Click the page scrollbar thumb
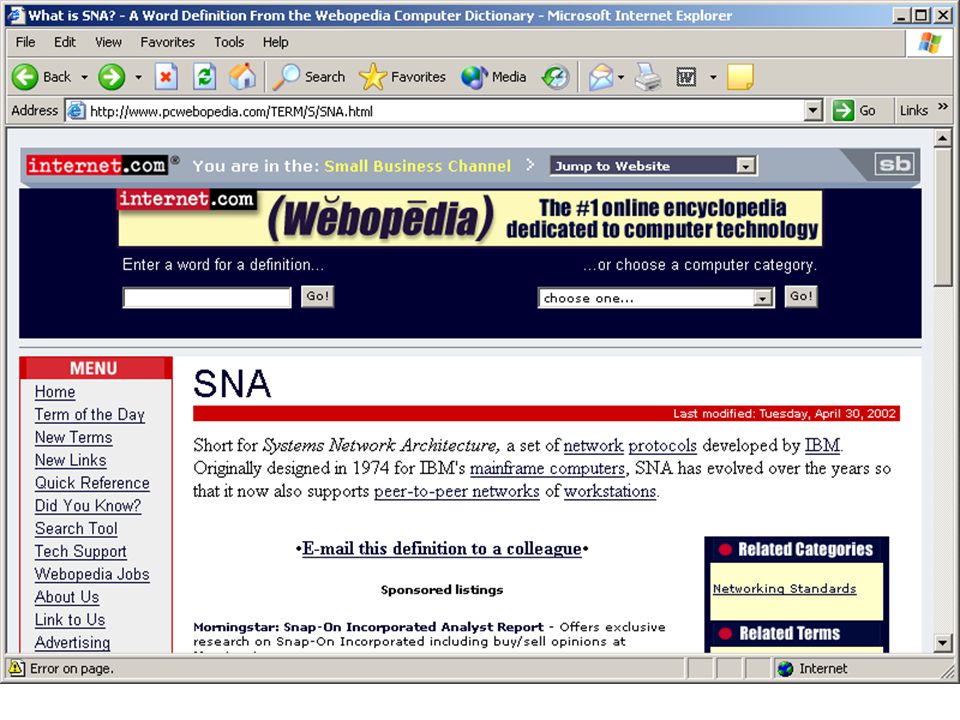Viewport: 960px width, 720px height. pyautogui.click(x=942, y=217)
